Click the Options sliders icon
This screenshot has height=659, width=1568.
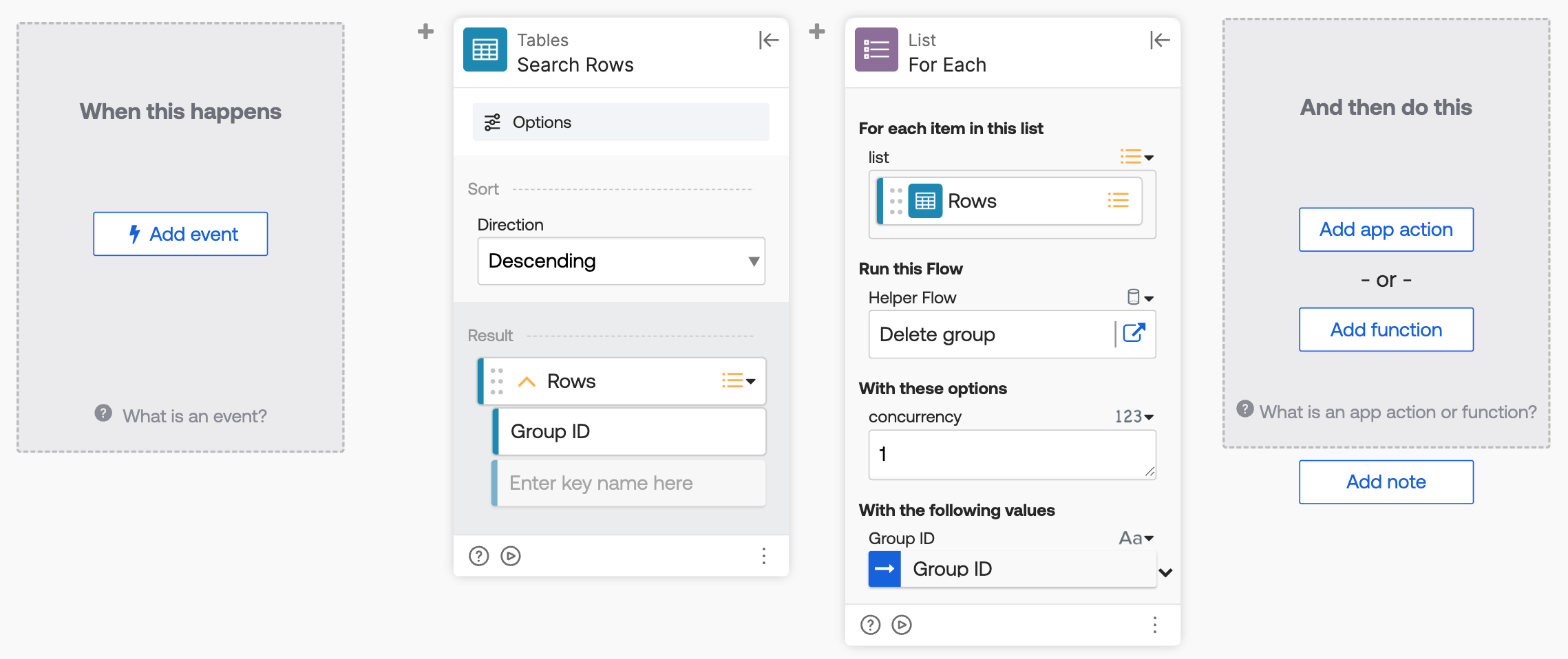(492, 122)
